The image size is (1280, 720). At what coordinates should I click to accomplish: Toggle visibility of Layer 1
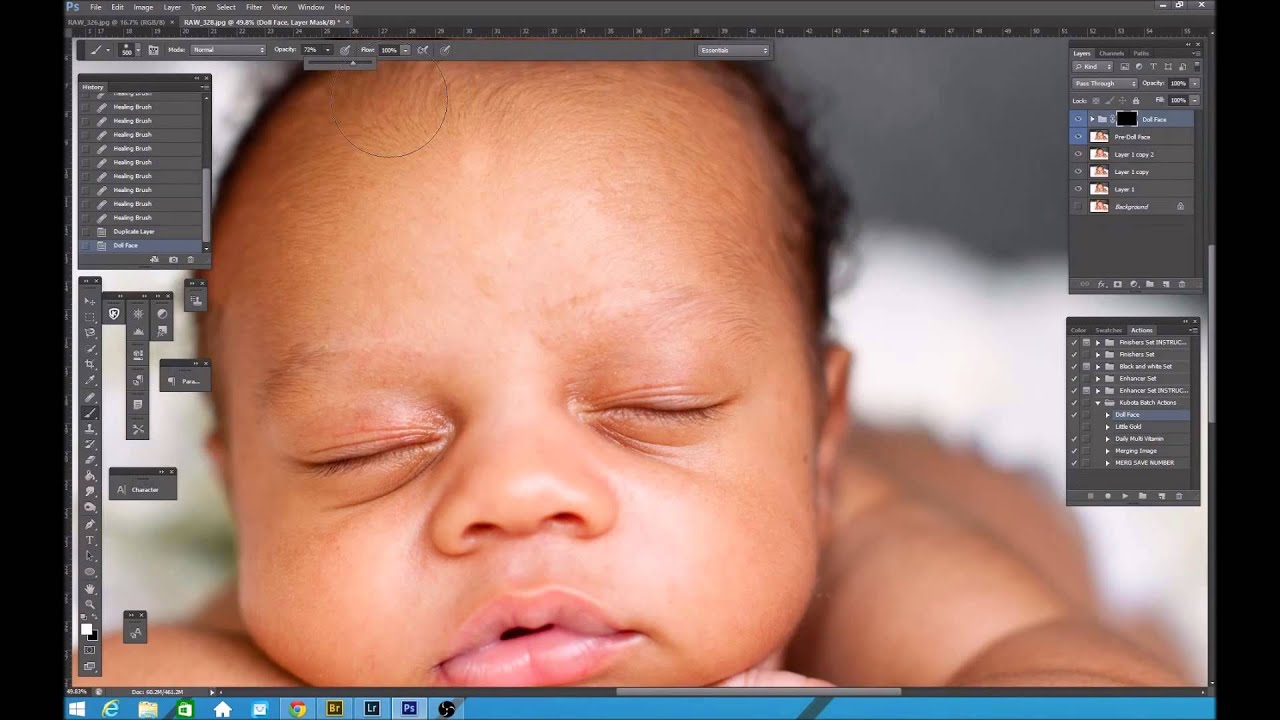pyautogui.click(x=1078, y=189)
